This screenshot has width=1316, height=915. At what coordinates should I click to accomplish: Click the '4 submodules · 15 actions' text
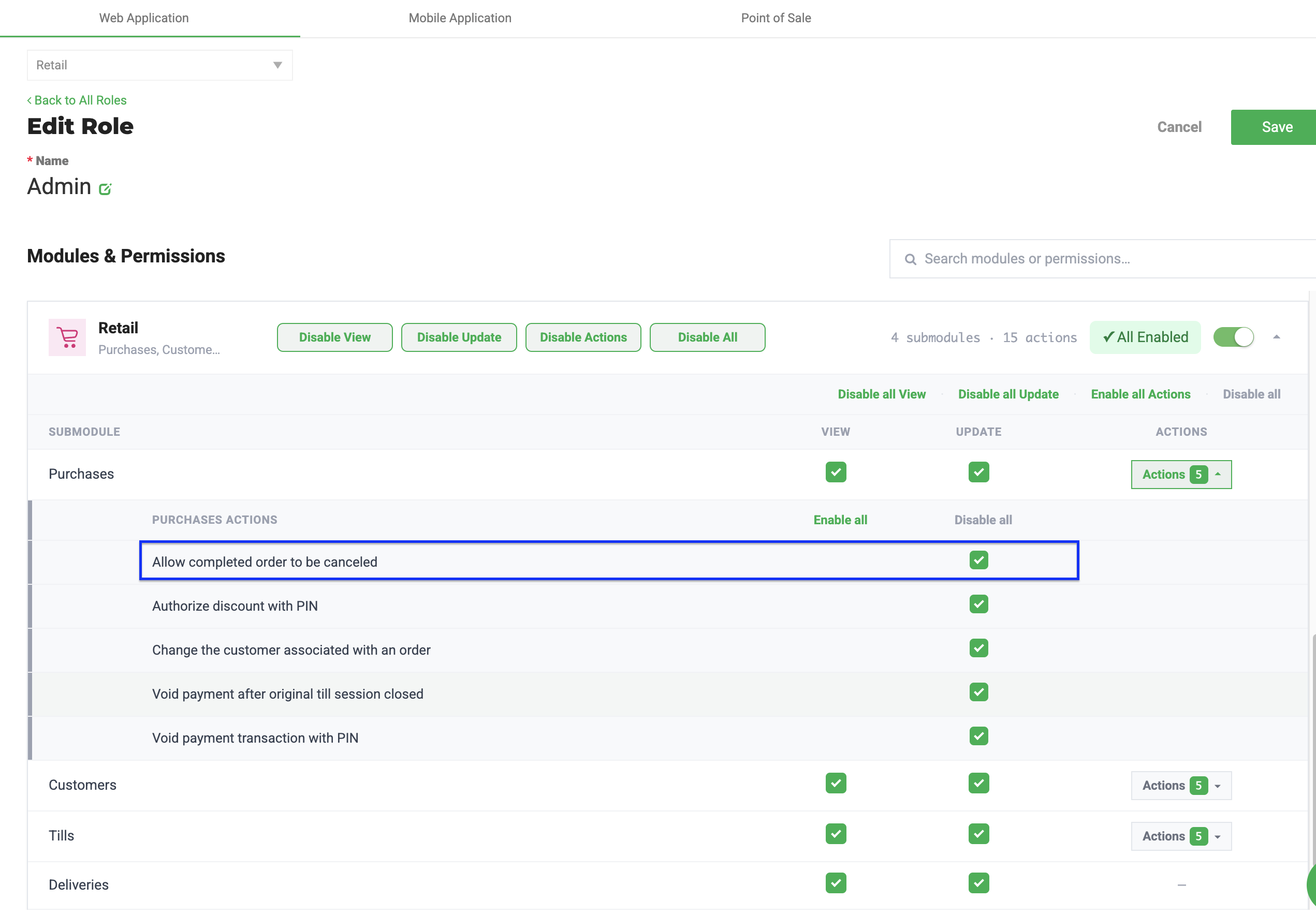point(984,338)
